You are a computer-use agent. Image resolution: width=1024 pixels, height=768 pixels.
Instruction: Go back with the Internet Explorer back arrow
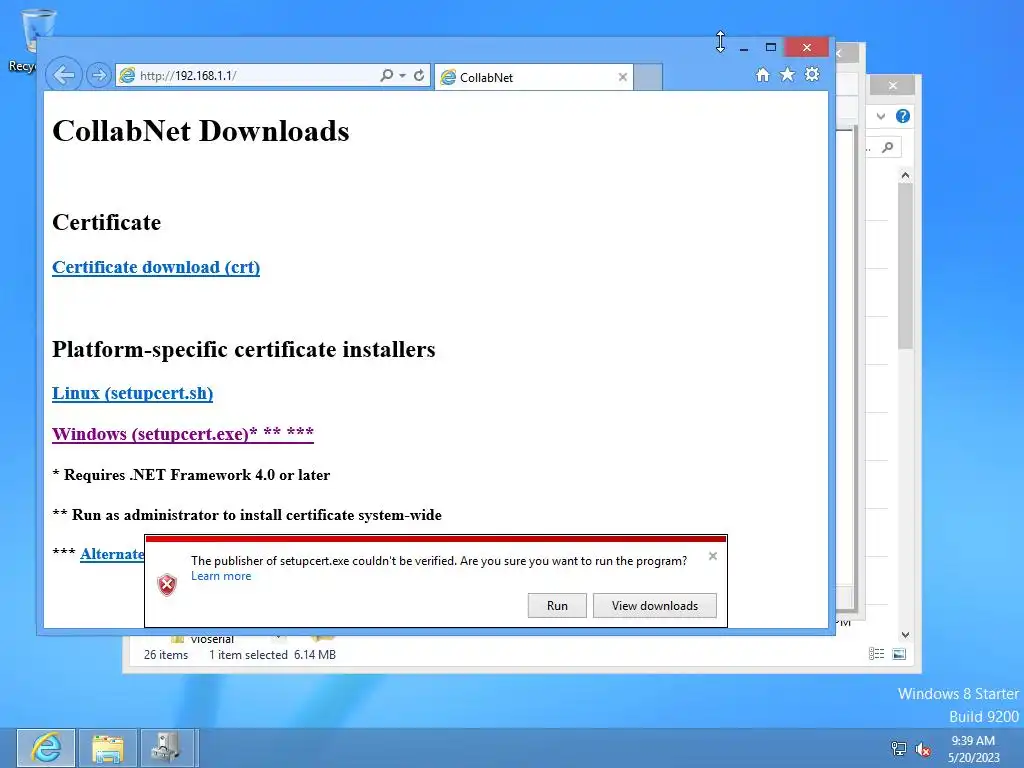click(x=64, y=75)
